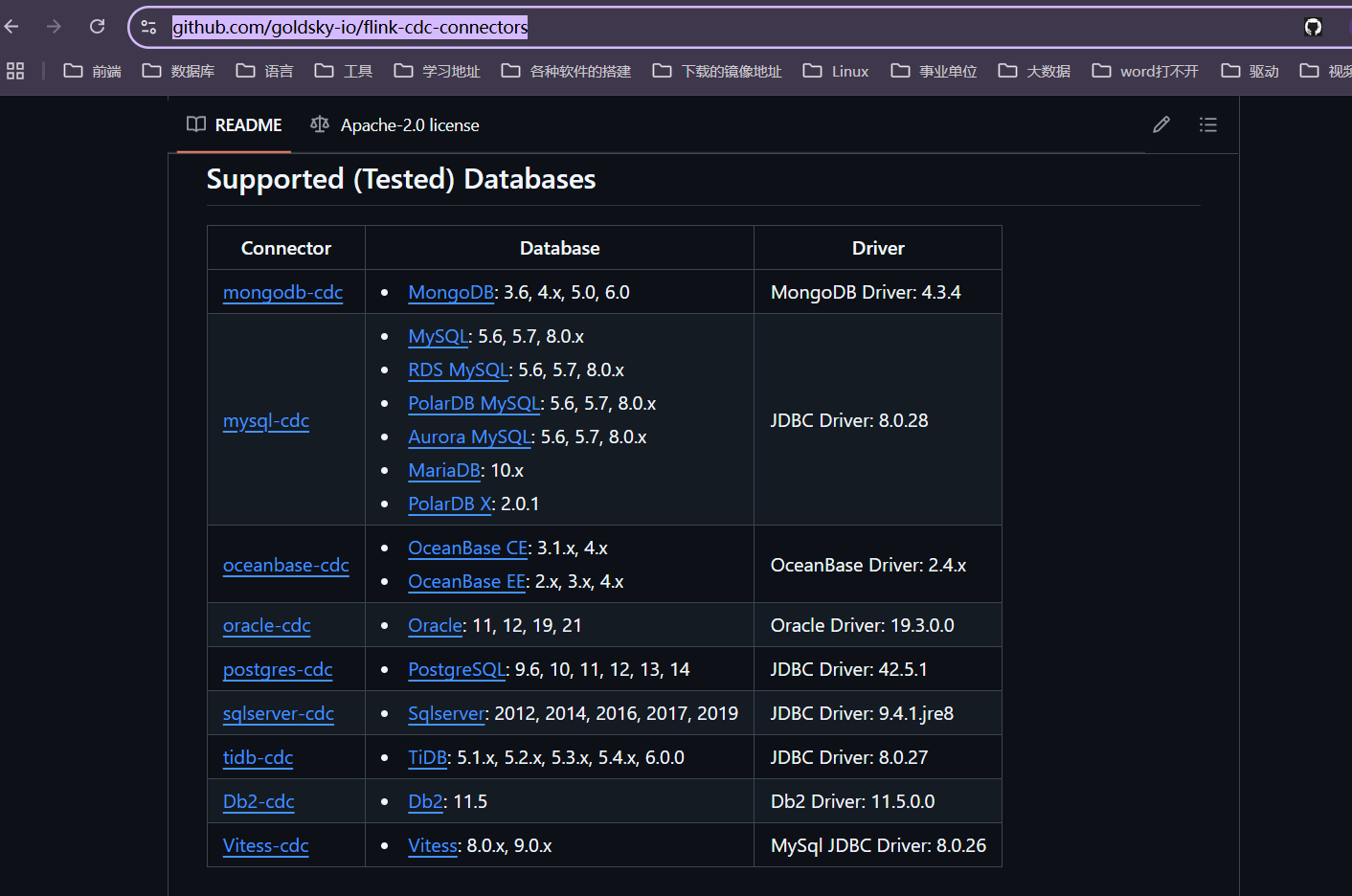Click the browser back arrow
This screenshot has height=896, width=1352.
[11, 27]
